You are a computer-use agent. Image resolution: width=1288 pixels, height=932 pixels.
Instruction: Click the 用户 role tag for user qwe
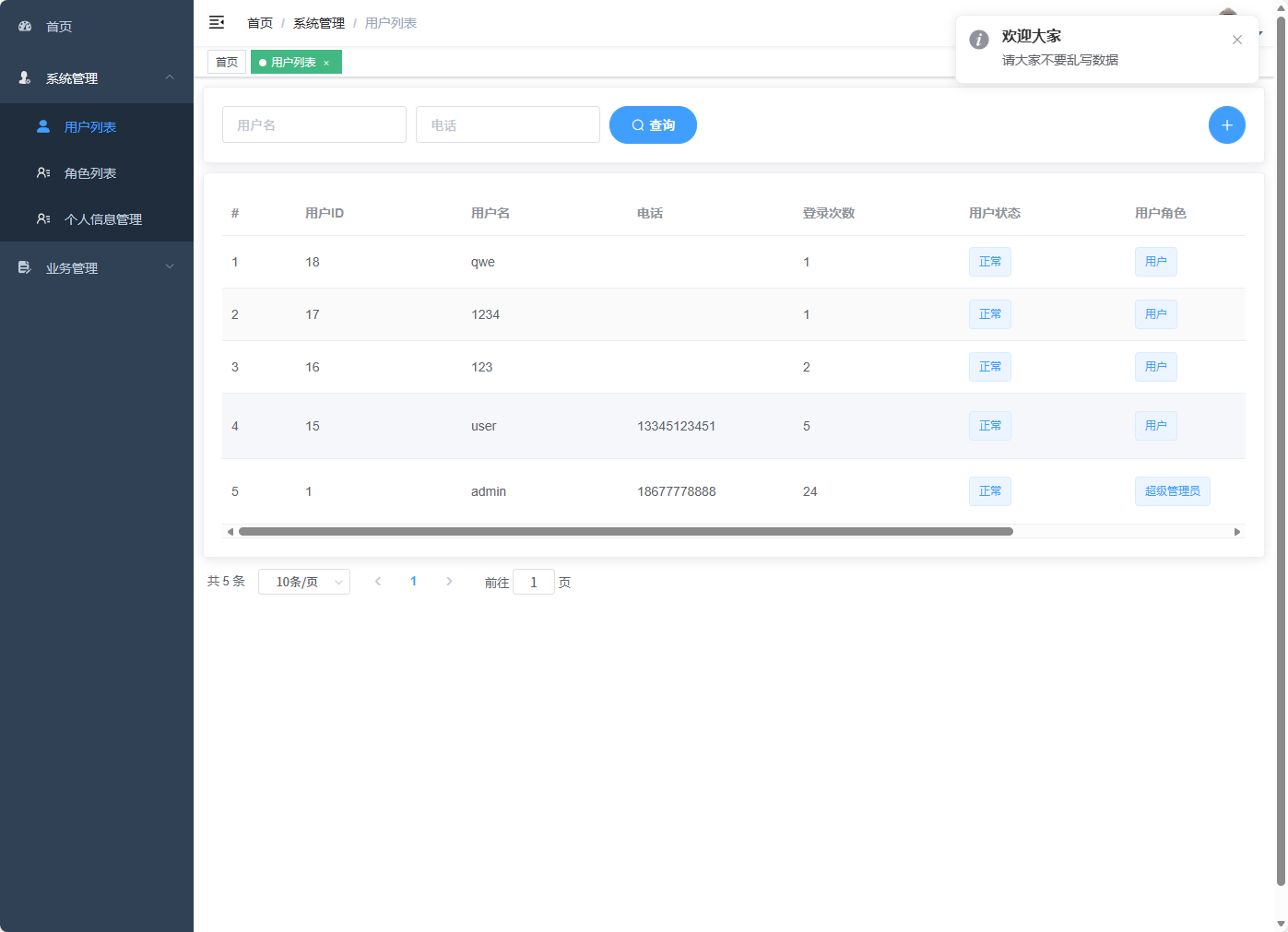(x=1155, y=262)
